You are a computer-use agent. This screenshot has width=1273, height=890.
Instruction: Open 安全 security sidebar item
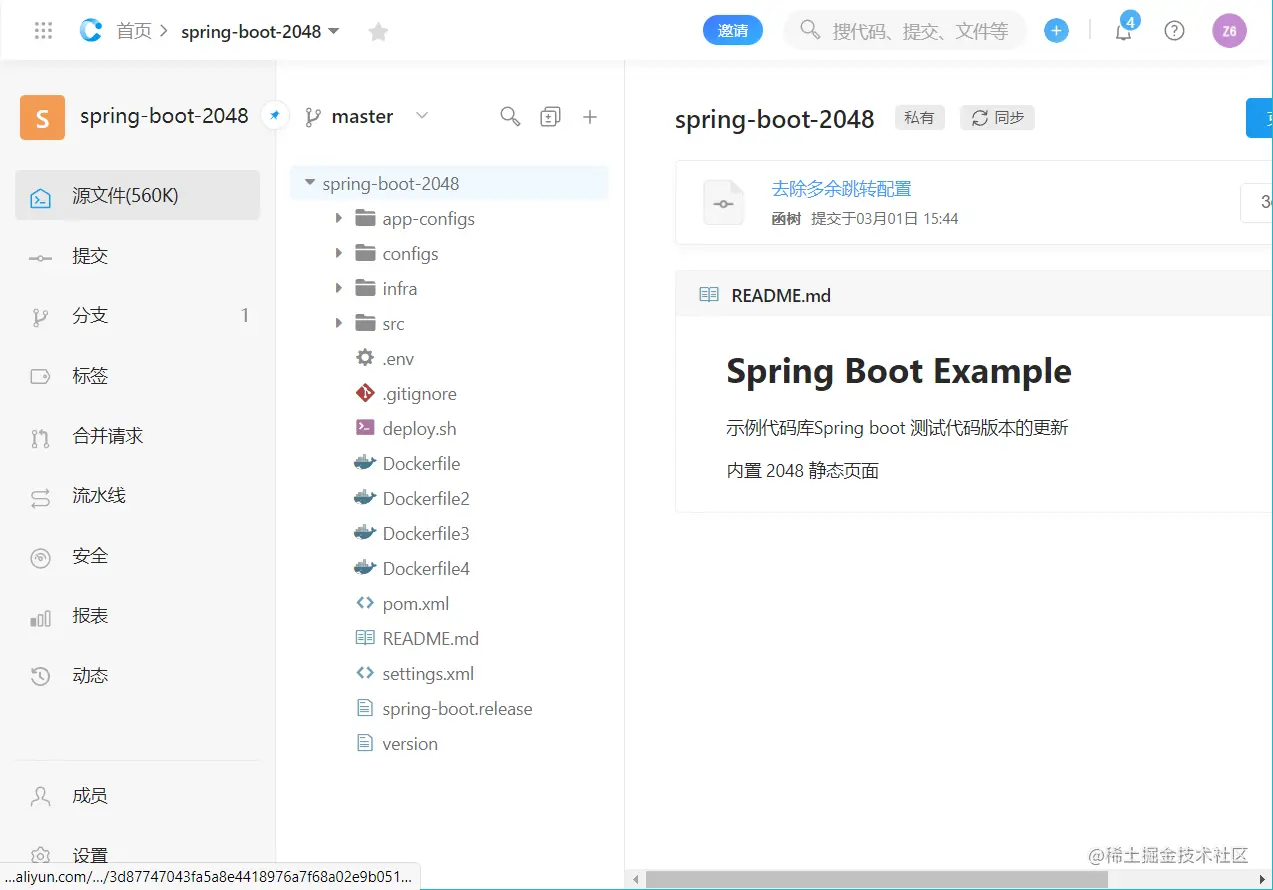click(138, 556)
